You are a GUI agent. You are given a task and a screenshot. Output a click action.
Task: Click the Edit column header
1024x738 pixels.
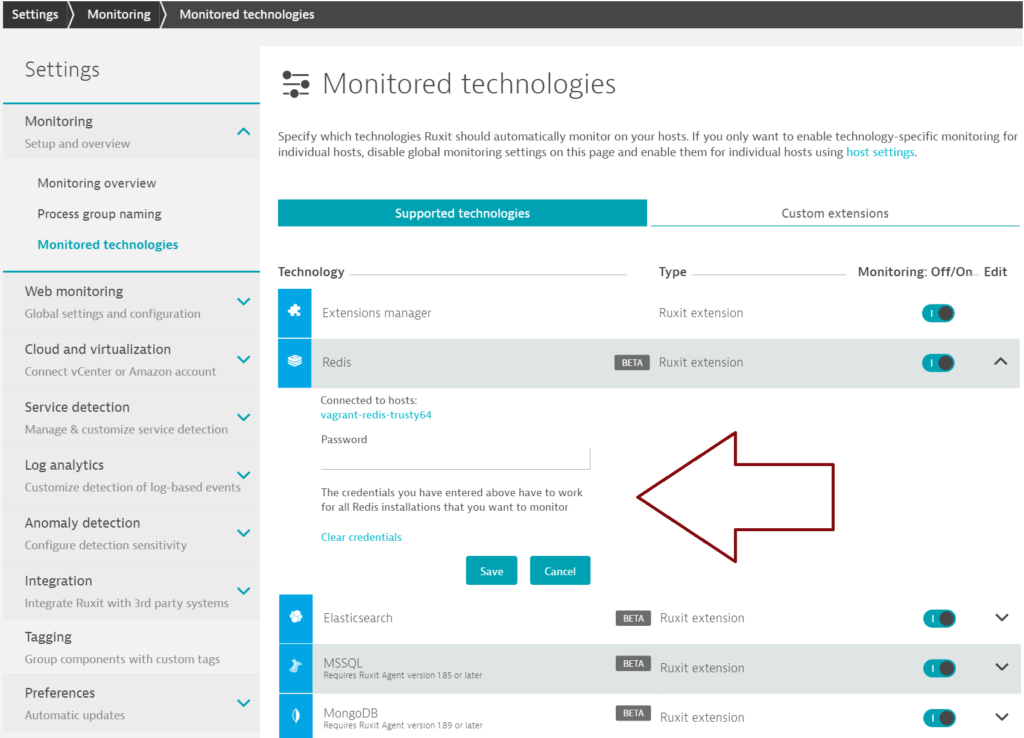point(995,272)
